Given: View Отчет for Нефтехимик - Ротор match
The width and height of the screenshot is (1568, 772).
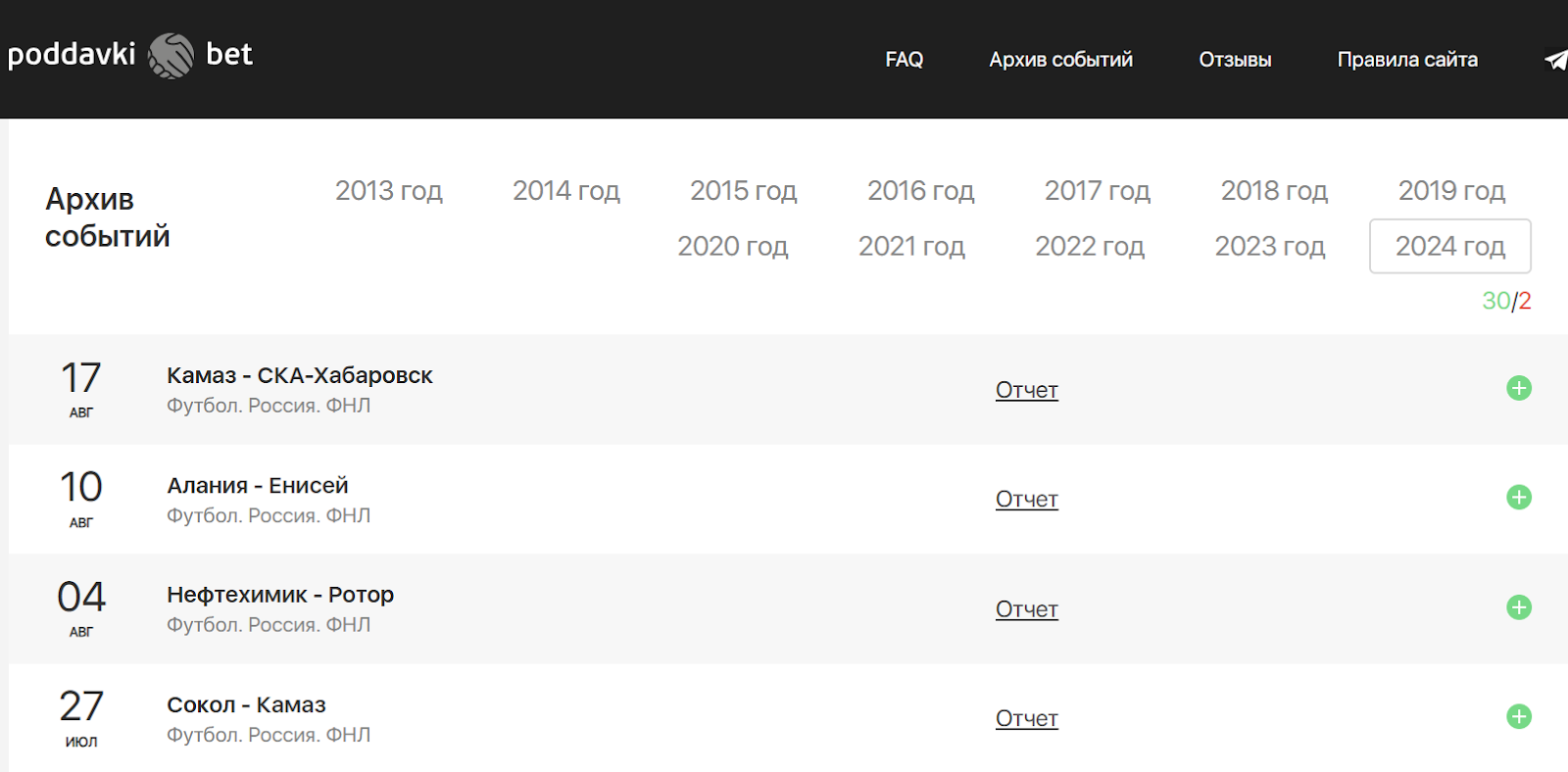Looking at the screenshot, I should pyautogui.click(x=1026, y=609).
